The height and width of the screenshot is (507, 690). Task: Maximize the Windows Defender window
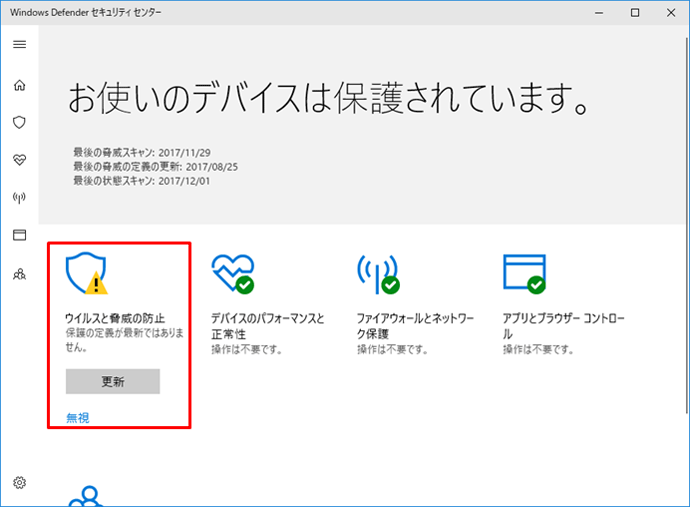pos(635,13)
